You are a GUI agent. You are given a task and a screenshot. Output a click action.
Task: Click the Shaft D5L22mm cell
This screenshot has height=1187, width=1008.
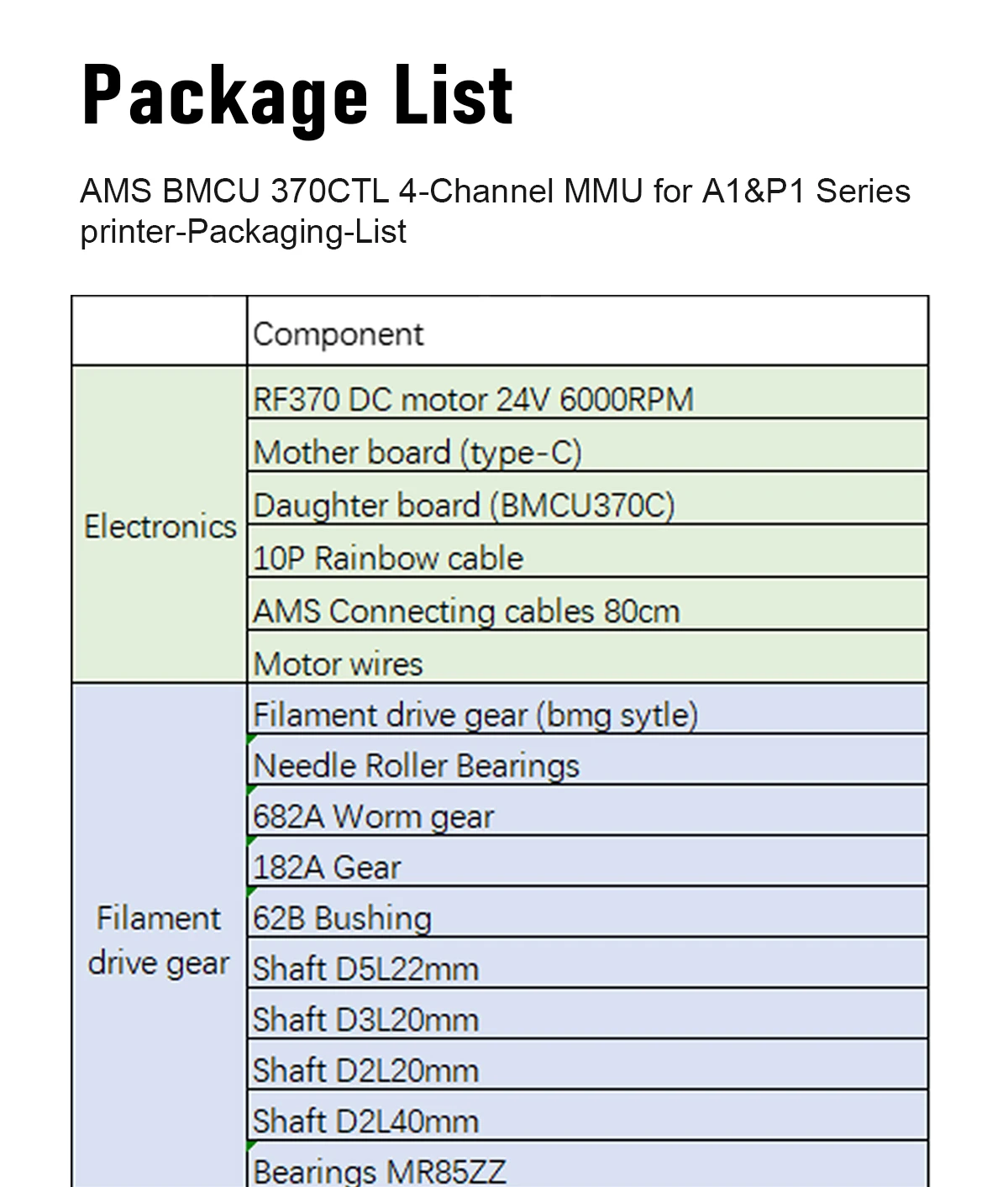pos(587,963)
